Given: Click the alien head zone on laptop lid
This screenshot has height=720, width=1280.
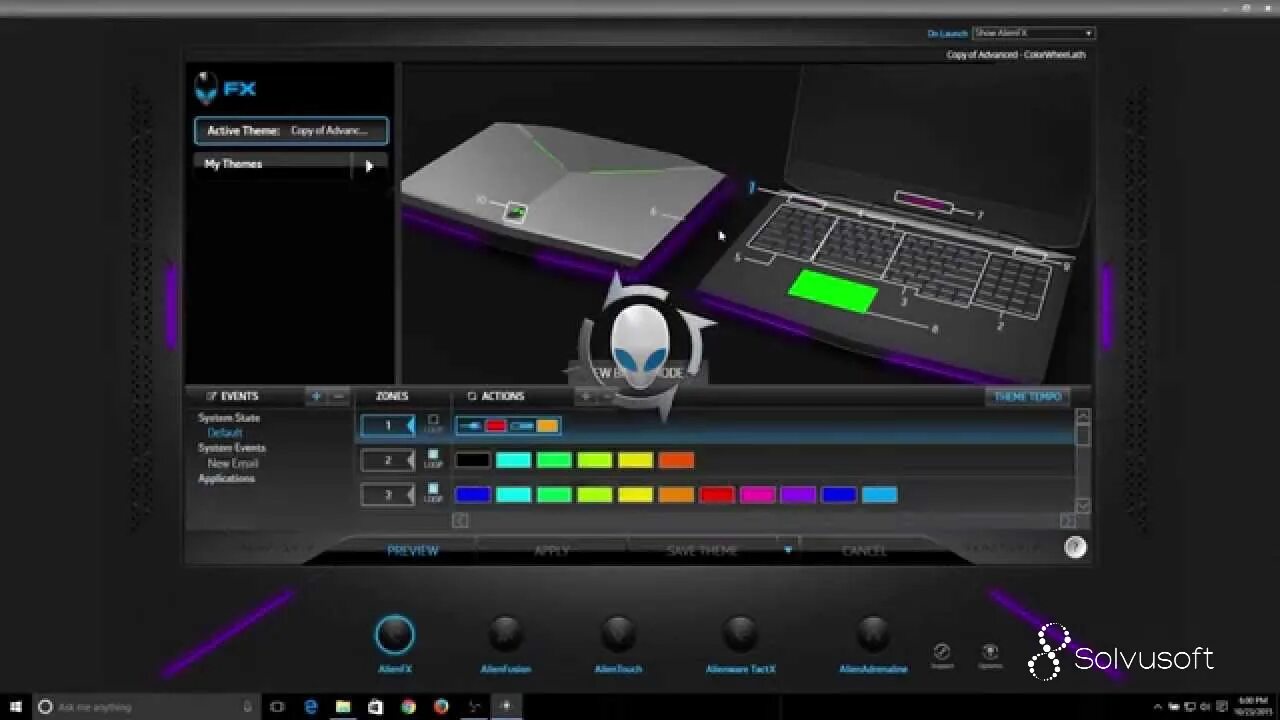Looking at the screenshot, I should click(515, 212).
